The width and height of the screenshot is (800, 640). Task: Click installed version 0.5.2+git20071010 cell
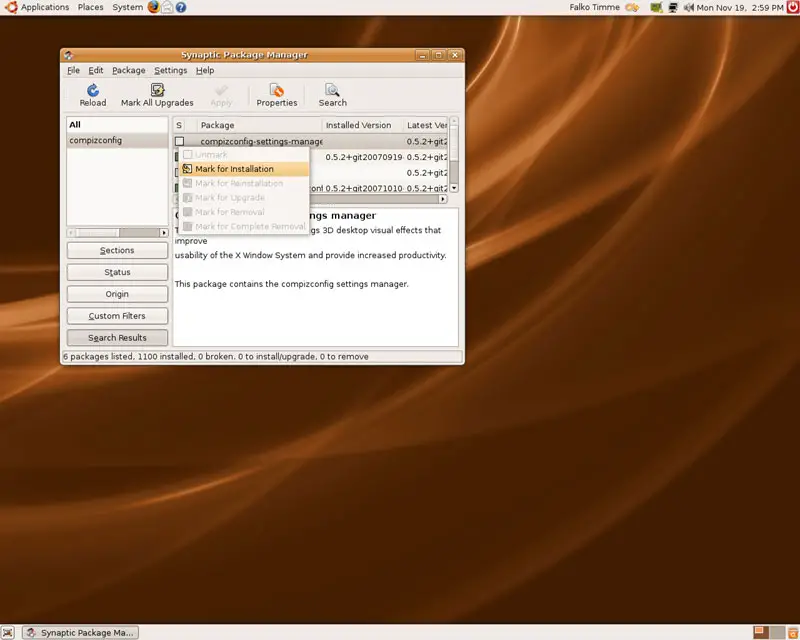tap(364, 188)
